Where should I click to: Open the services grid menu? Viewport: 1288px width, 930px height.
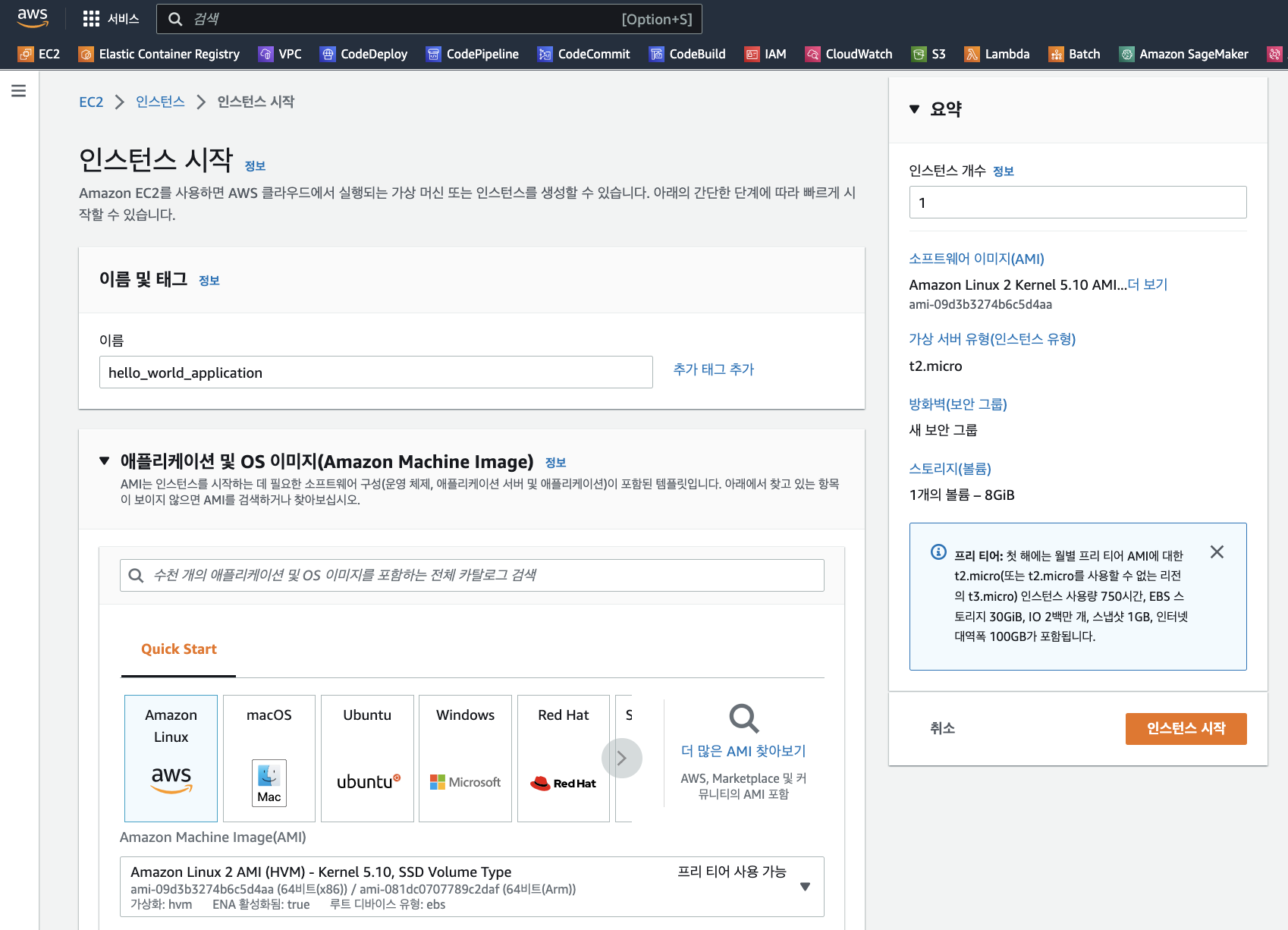point(91,19)
